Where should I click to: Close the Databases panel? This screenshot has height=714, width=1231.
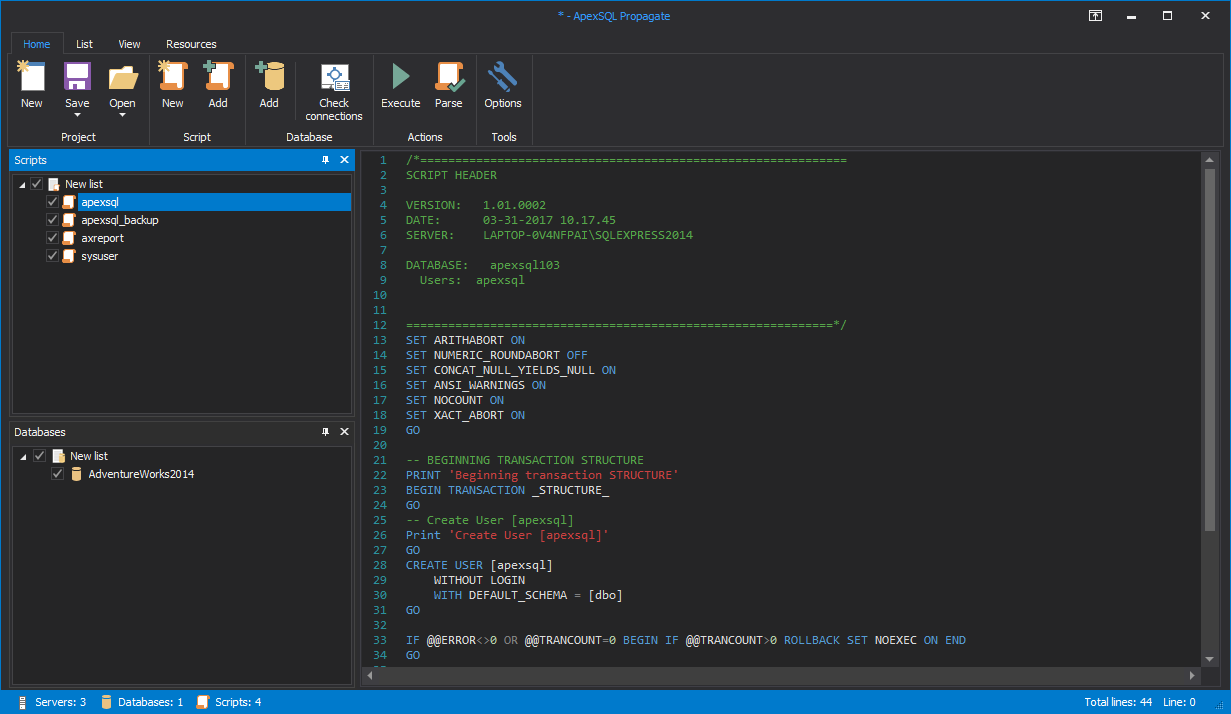tap(344, 431)
